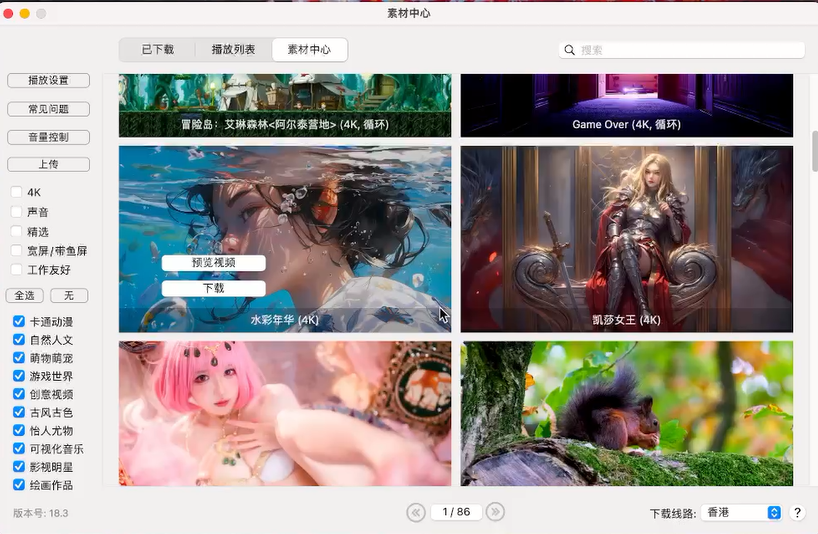Click the vertical scrollbar thumb
This screenshot has width=818, height=534.
(815, 151)
